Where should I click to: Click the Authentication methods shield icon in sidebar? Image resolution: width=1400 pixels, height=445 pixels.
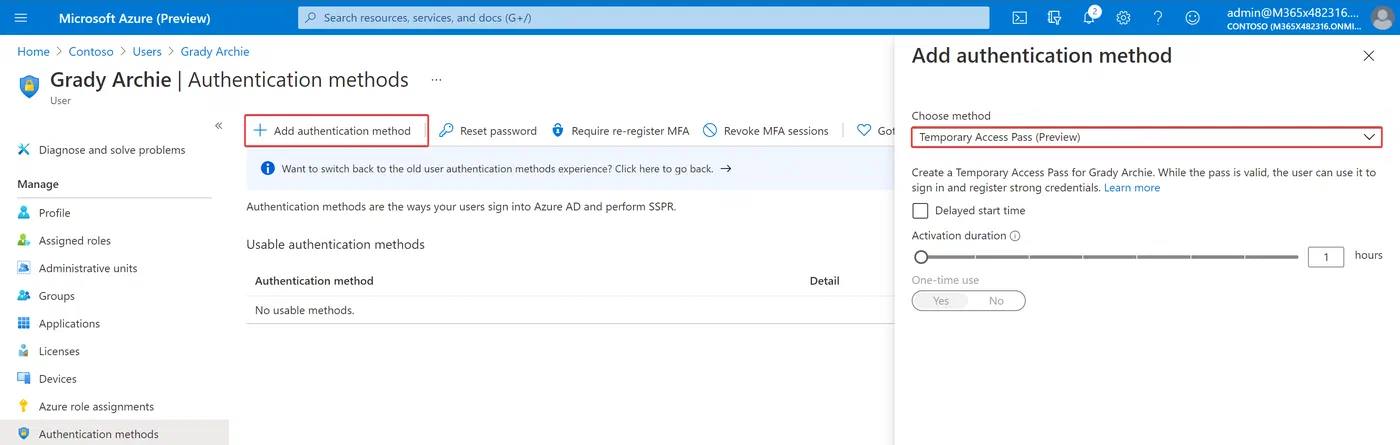click(x=24, y=434)
